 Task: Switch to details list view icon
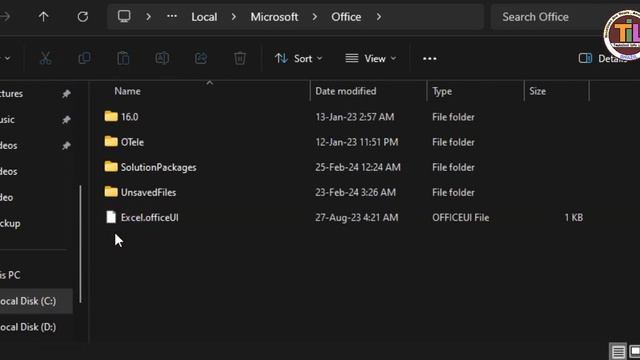[x=618, y=351]
